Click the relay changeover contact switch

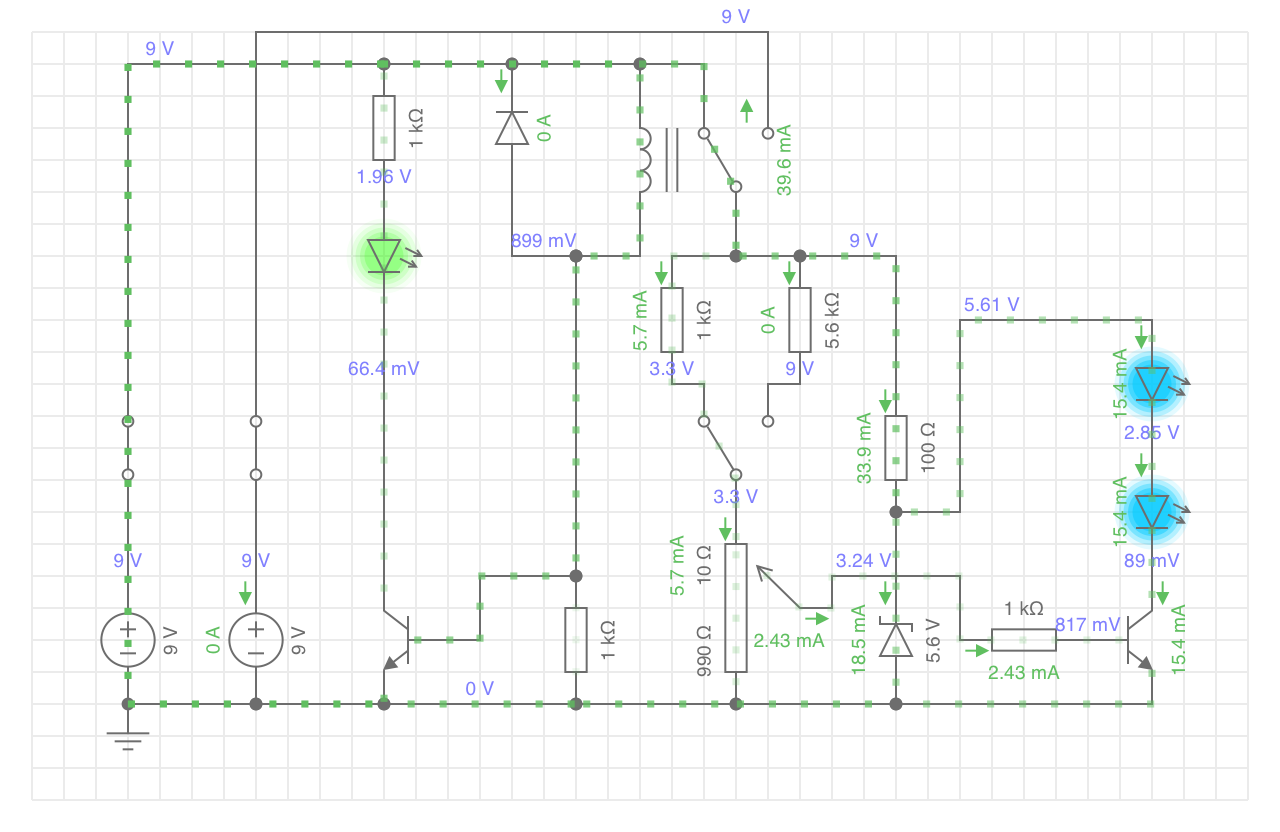point(720,160)
